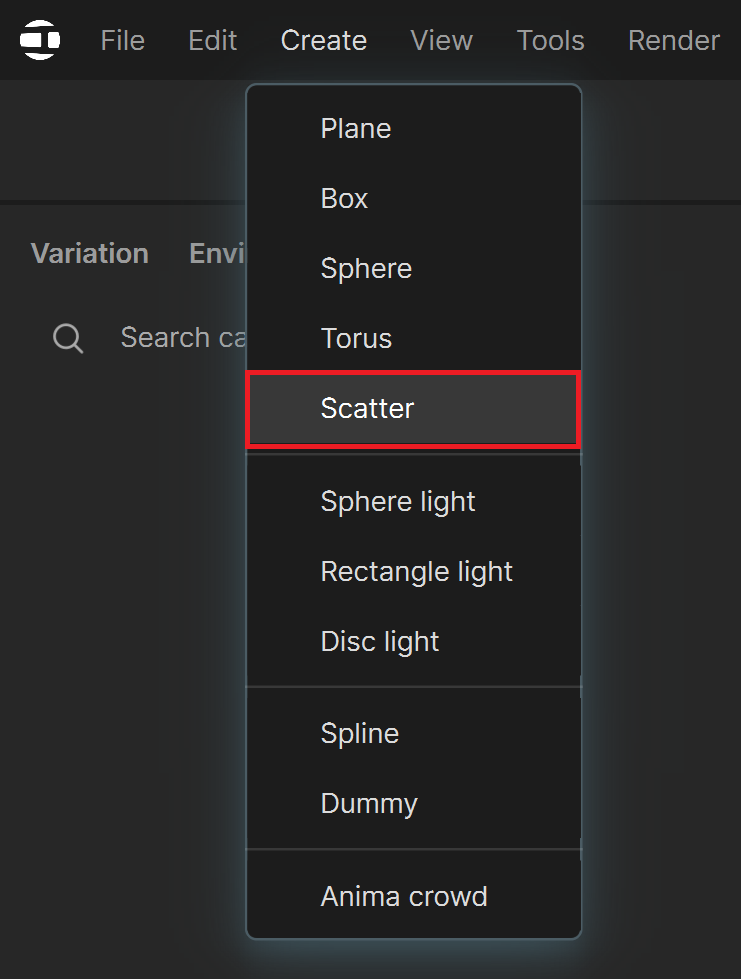Choose Spline from the menu
Viewport: 741px width, 979px height.
414,733
